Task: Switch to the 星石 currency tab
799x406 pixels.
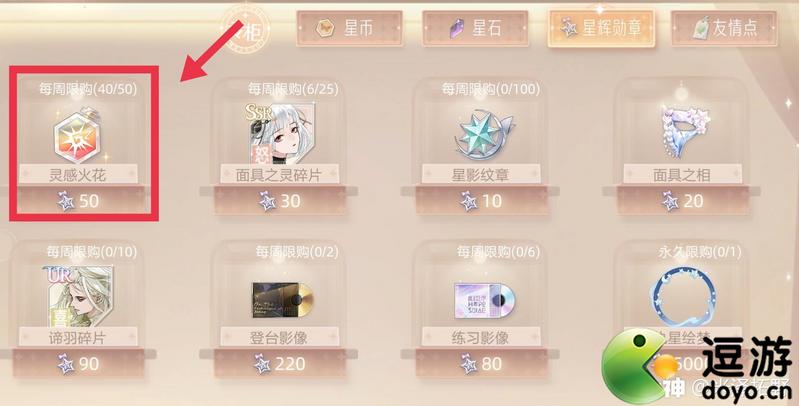Action: tap(476, 29)
